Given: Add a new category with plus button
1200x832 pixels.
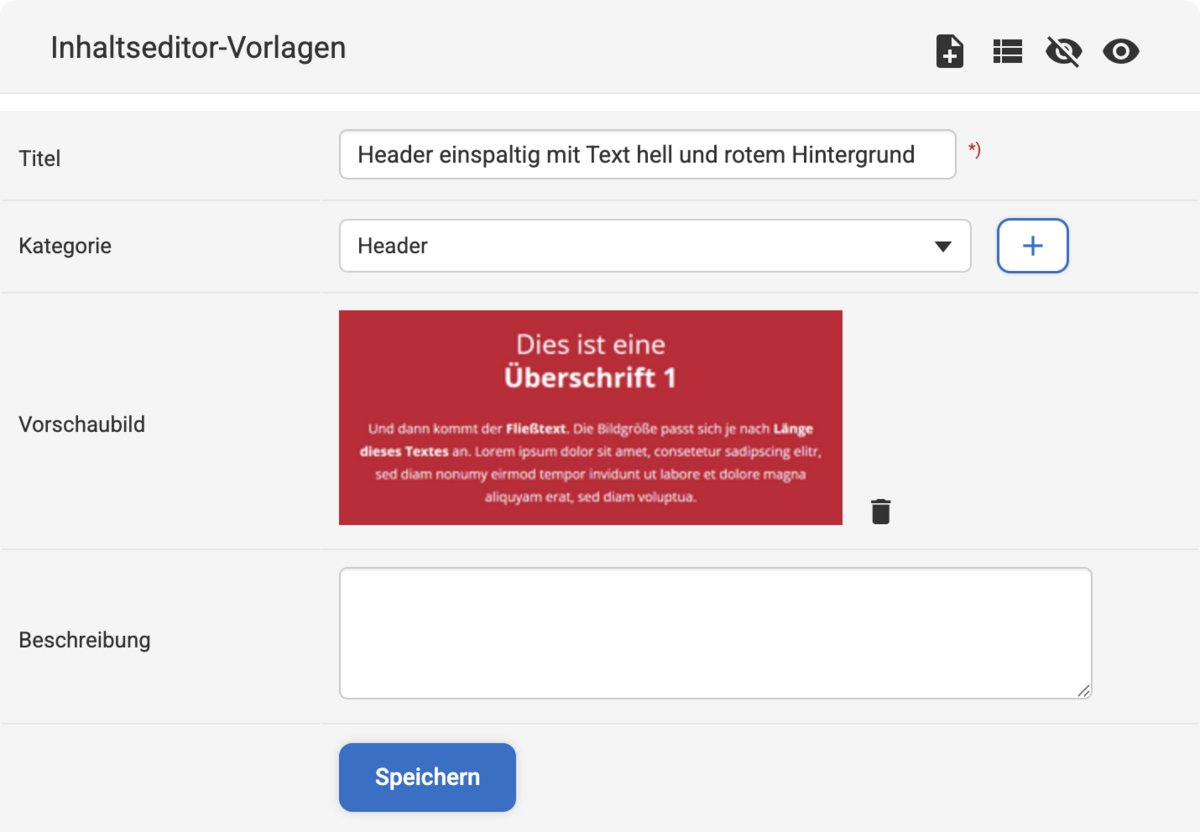Looking at the screenshot, I should click(1033, 246).
